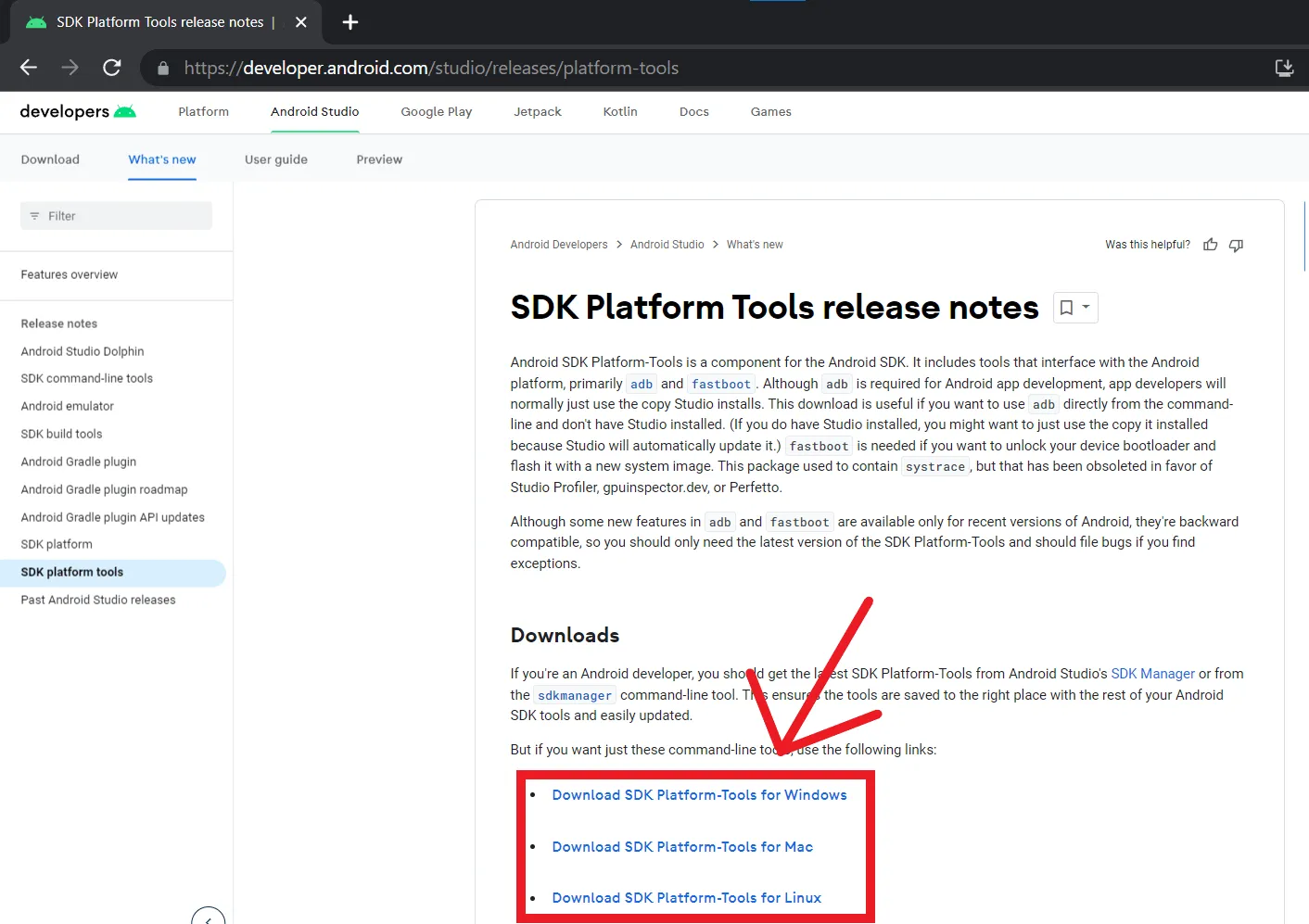
Task: Open the Games navigation tab
Action: coord(771,111)
